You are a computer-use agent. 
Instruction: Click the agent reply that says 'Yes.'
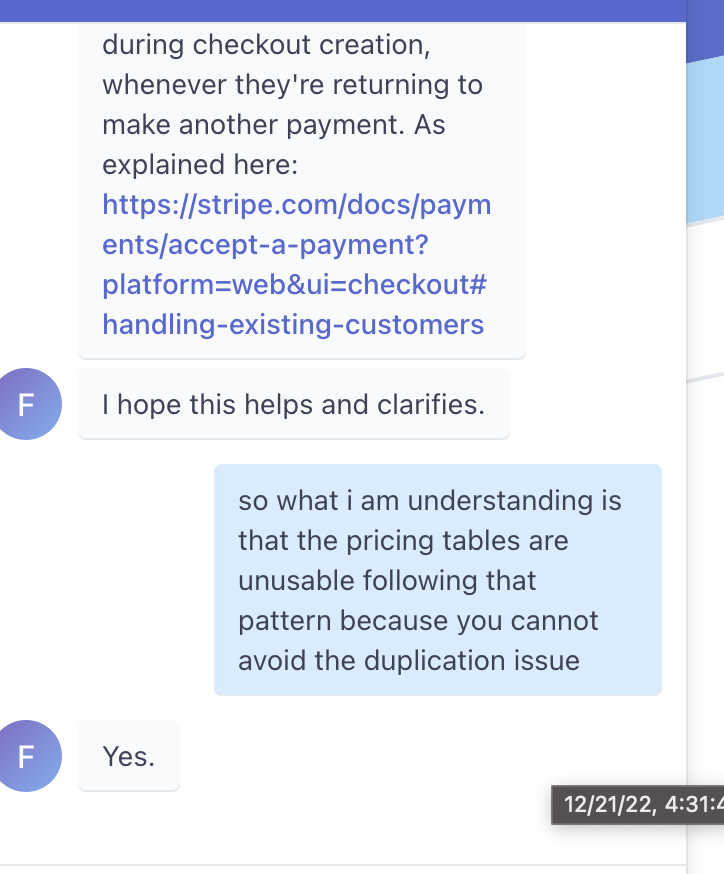(128, 756)
